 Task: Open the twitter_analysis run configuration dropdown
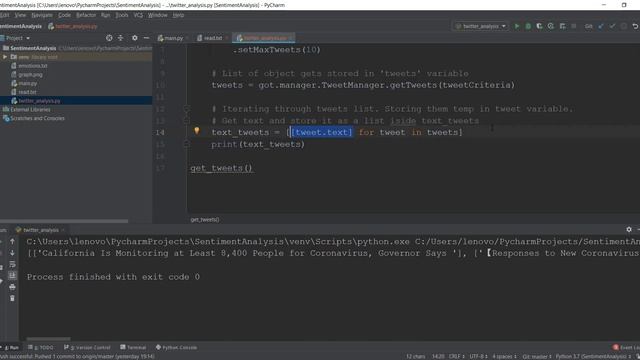click(x=480, y=26)
